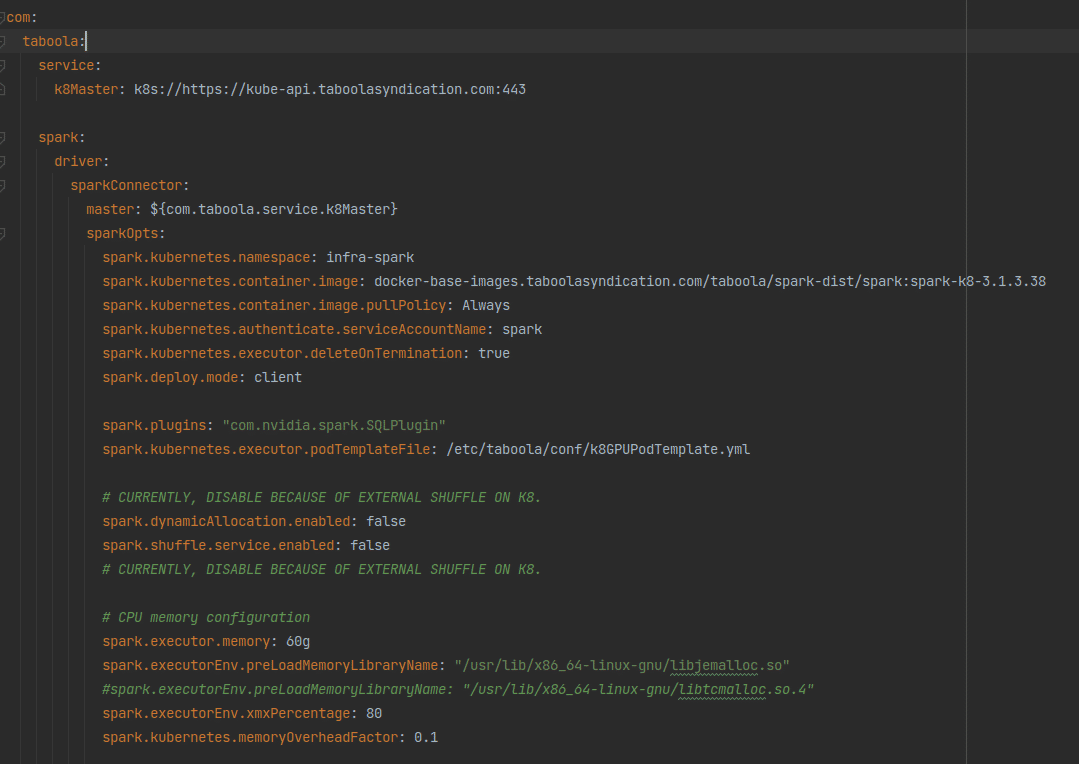Viewport: 1079px width, 764px height.
Task: Click the 'Always' pull policy value
Action: 486,306
